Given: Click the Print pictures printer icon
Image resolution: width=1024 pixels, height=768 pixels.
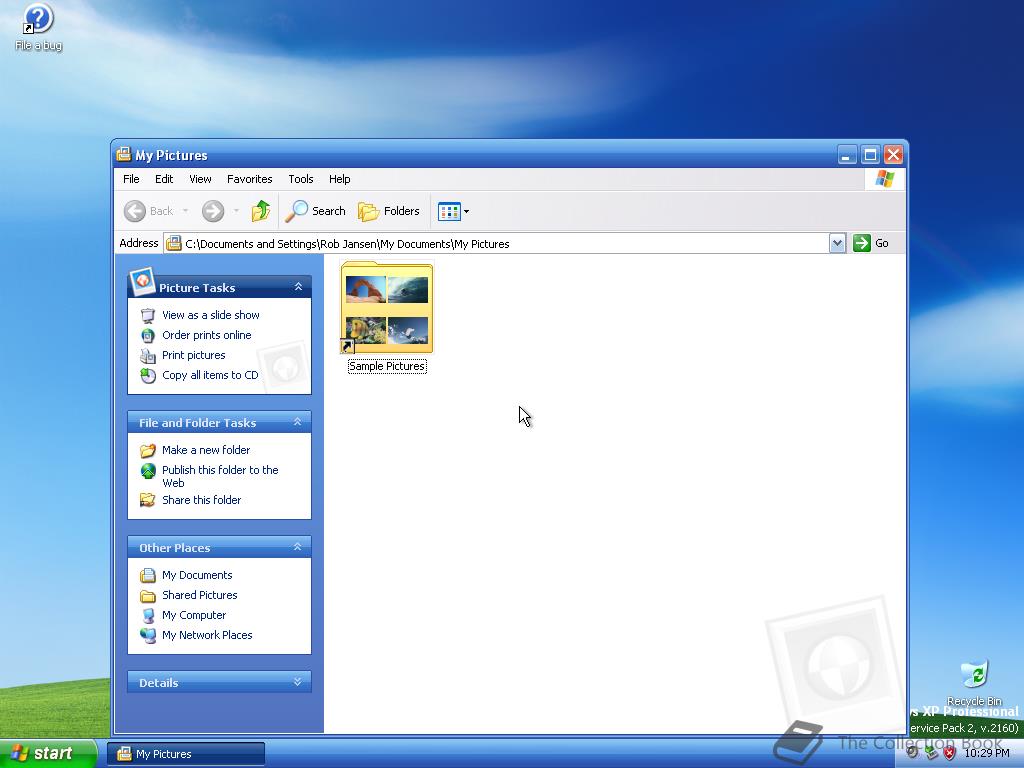Looking at the screenshot, I should [x=148, y=356].
